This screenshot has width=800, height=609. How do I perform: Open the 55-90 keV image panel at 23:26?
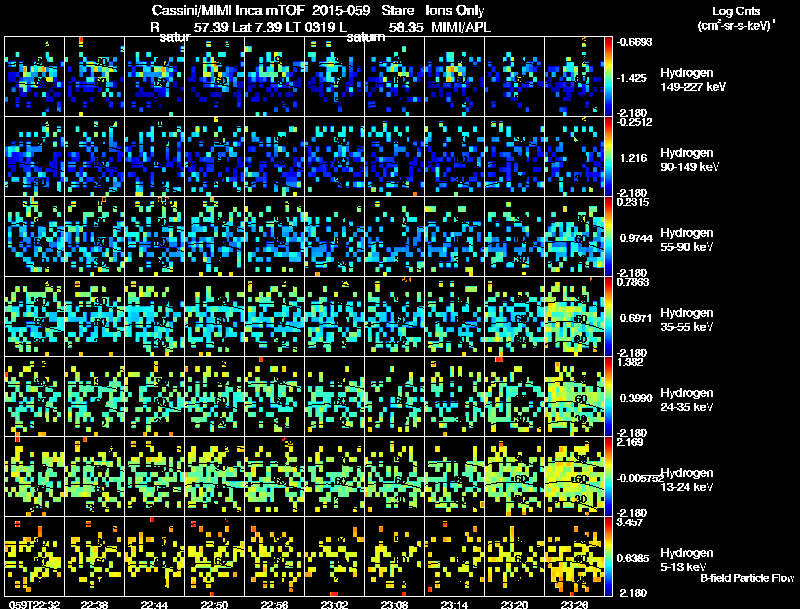[574, 237]
